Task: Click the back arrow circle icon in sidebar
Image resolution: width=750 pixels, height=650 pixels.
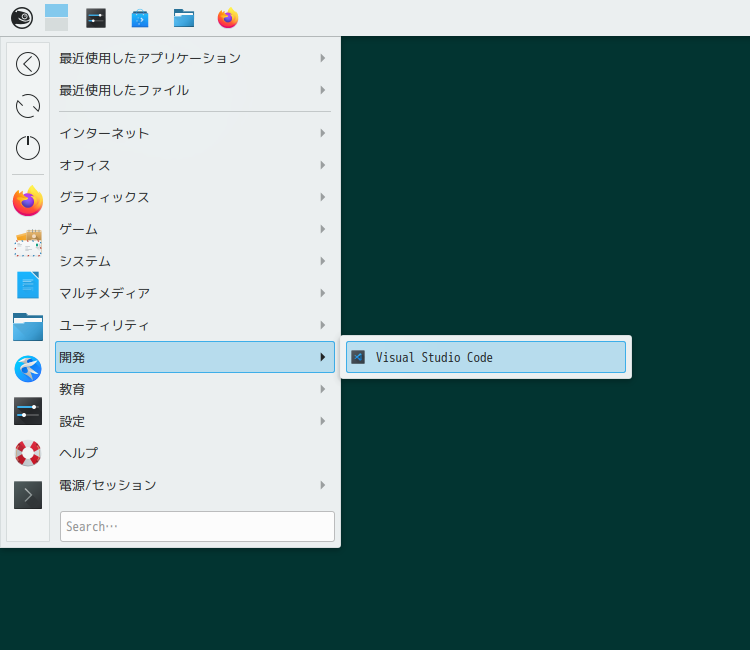Action: [28, 64]
